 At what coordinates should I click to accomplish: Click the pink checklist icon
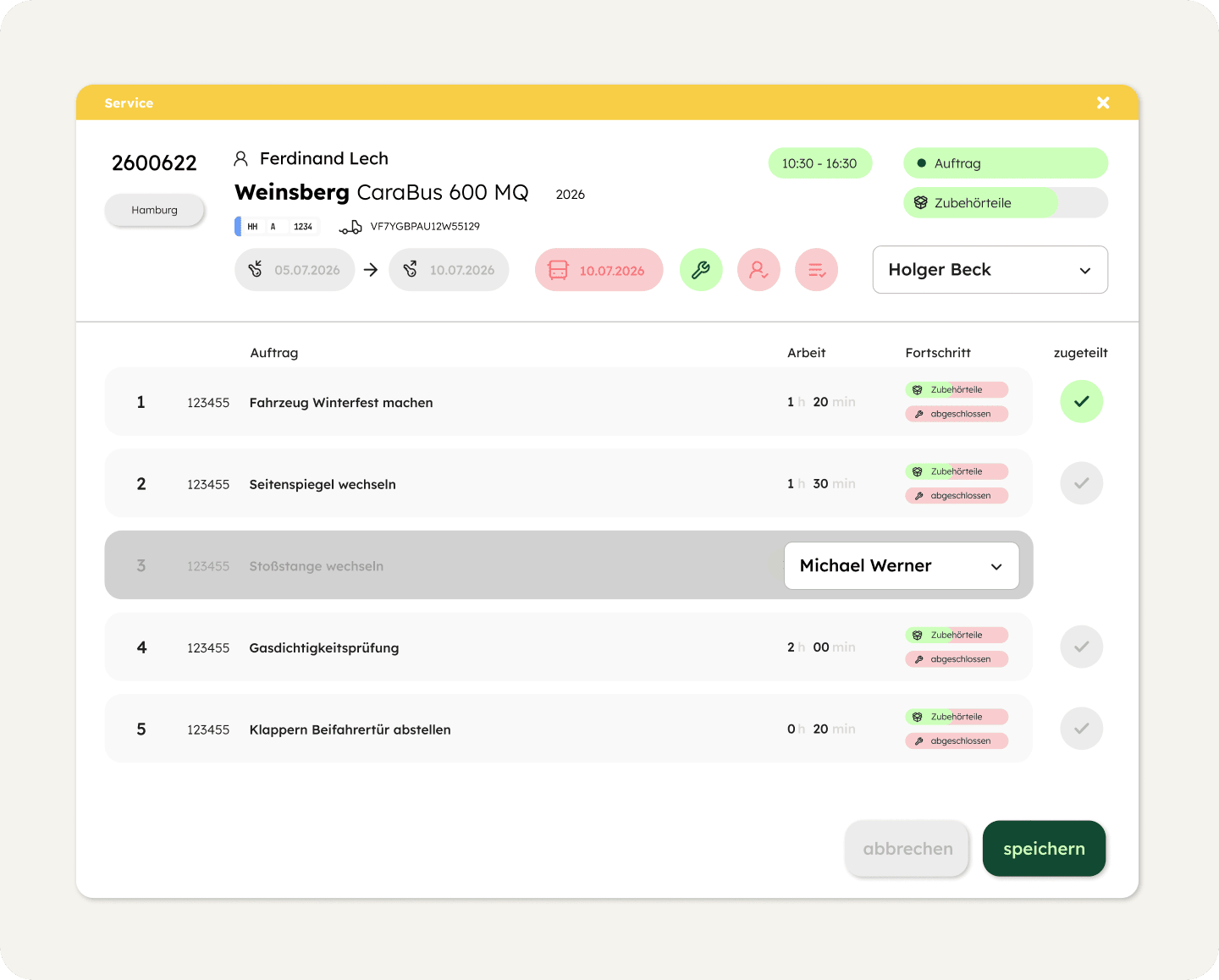point(816,270)
